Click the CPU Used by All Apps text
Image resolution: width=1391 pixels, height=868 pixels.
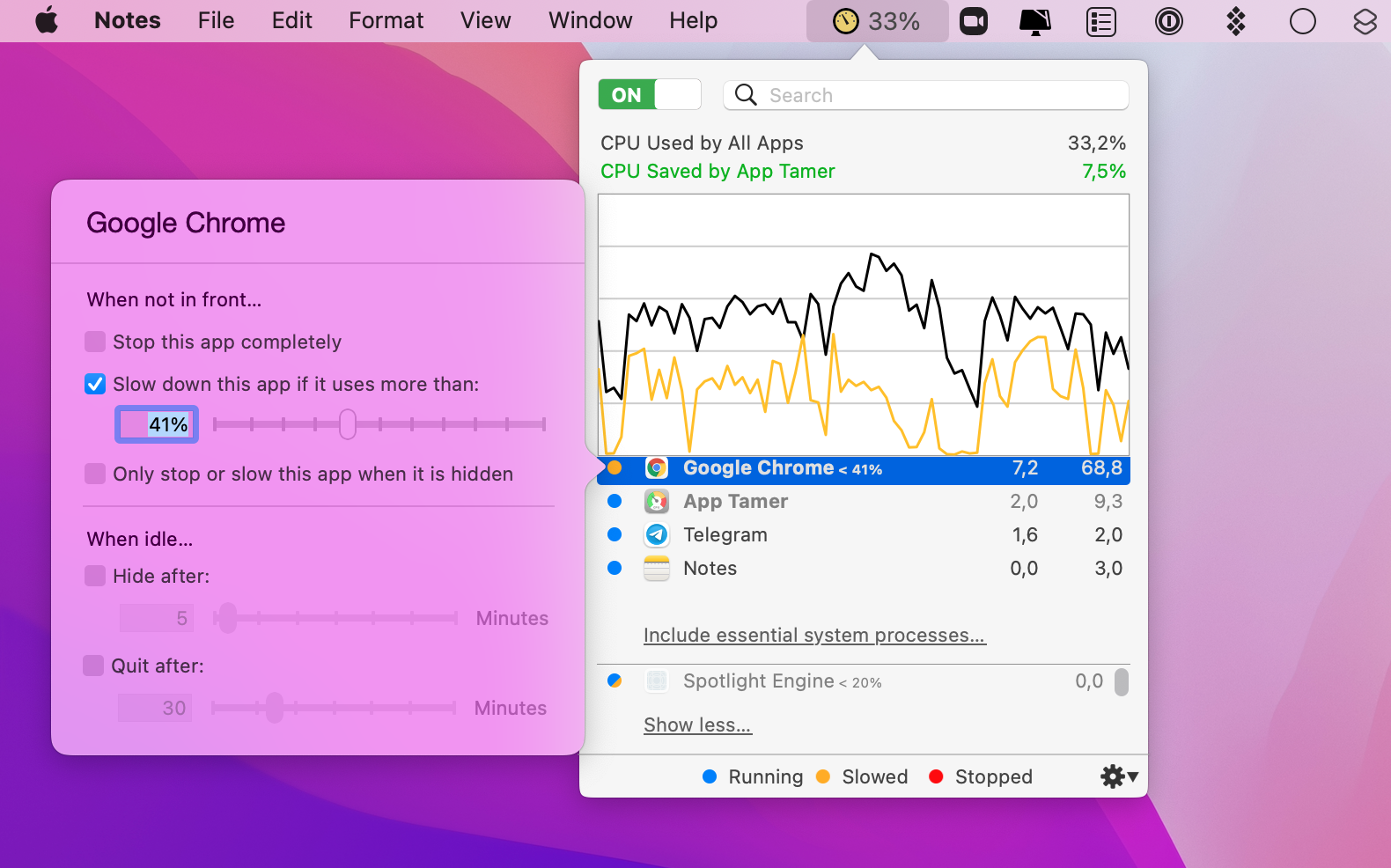pyautogui.click(x=703, y=143)
